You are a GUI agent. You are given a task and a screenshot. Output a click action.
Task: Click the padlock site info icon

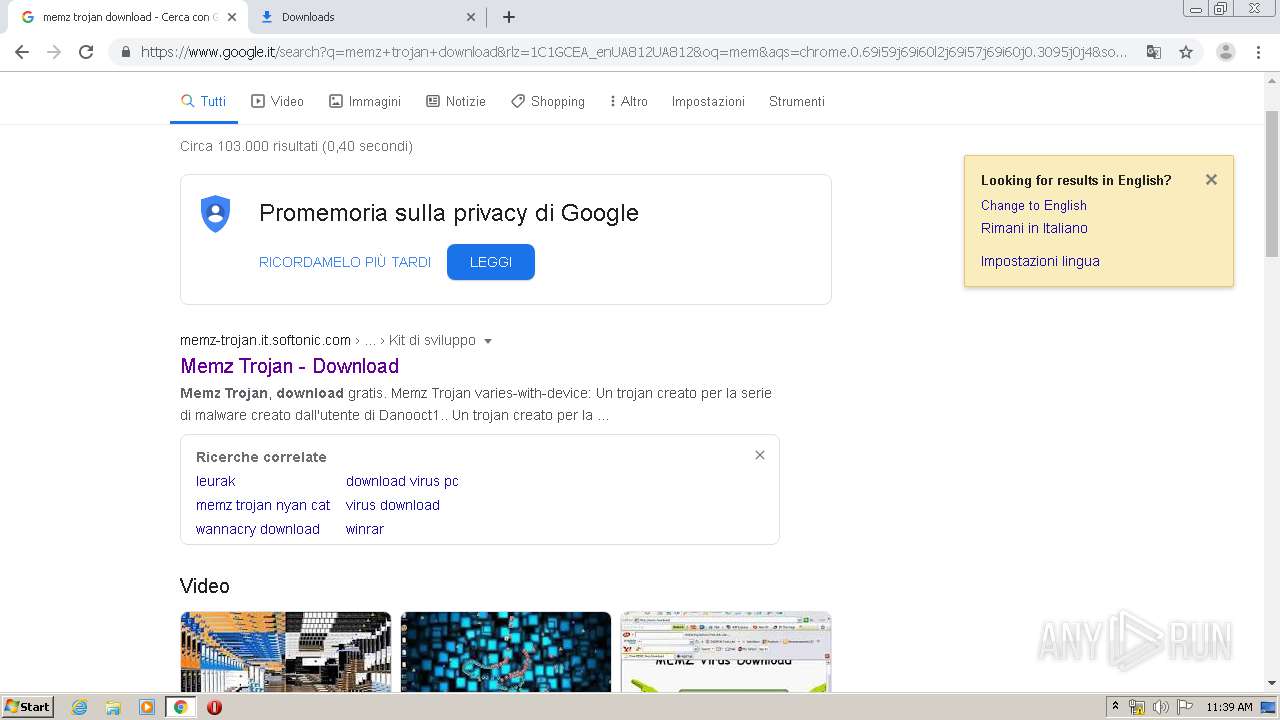pyautogui.click(x=125, y=52)
